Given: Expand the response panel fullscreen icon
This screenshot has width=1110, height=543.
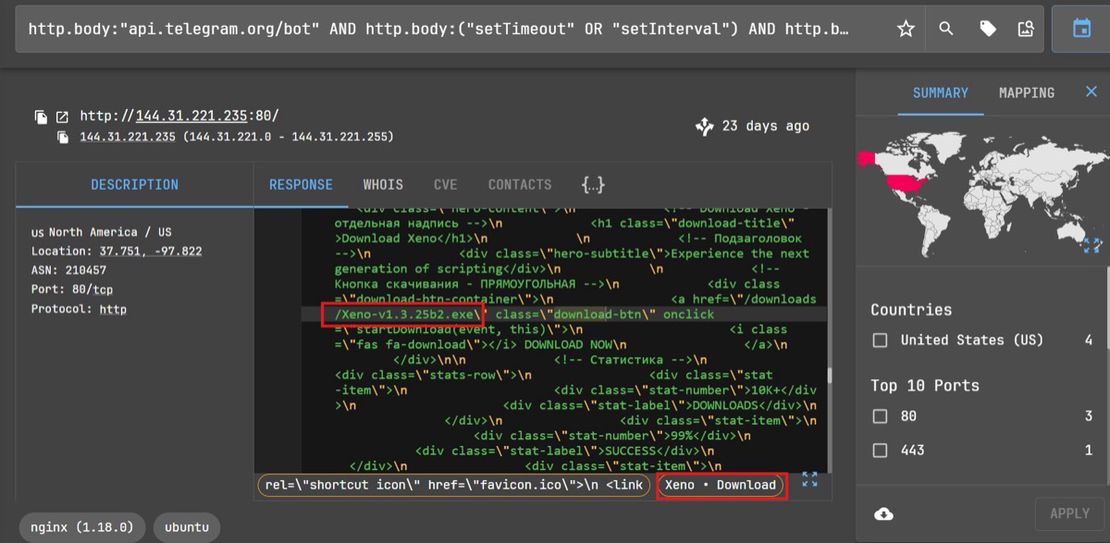Looking at the screenshot, I should click(x=810, y=479).
